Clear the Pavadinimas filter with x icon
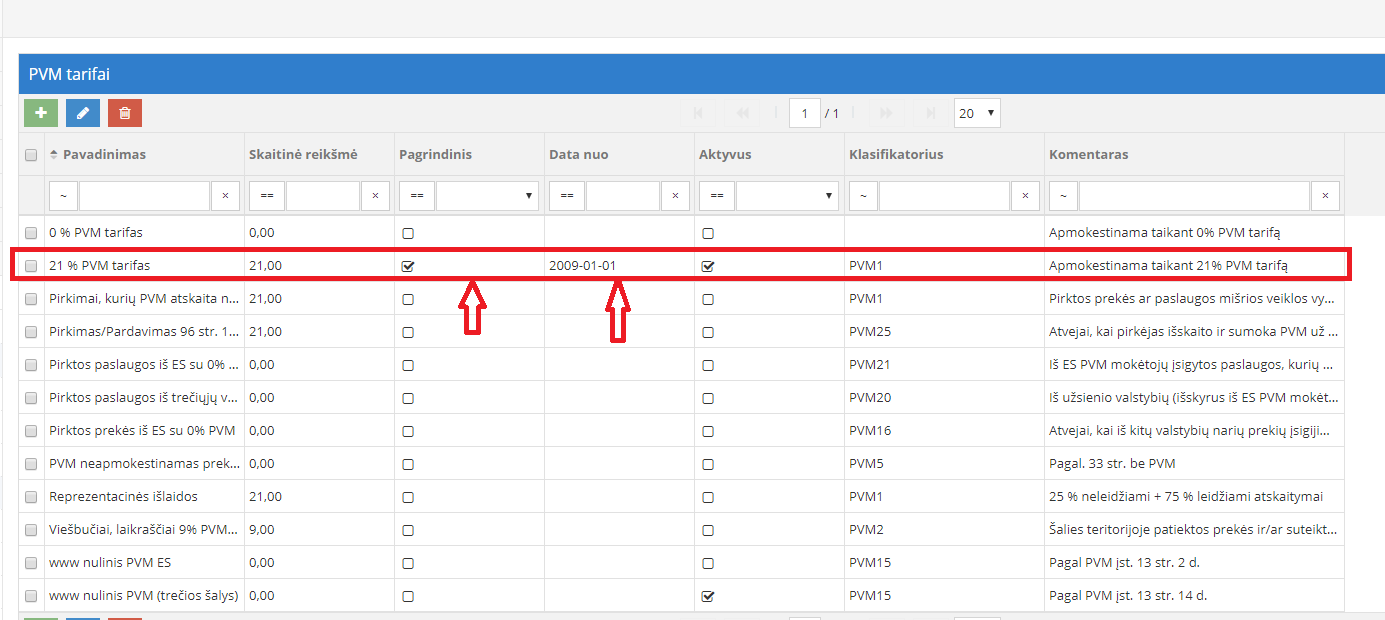This screenshot has height=620, width=1385. click(x=225, y=196)
